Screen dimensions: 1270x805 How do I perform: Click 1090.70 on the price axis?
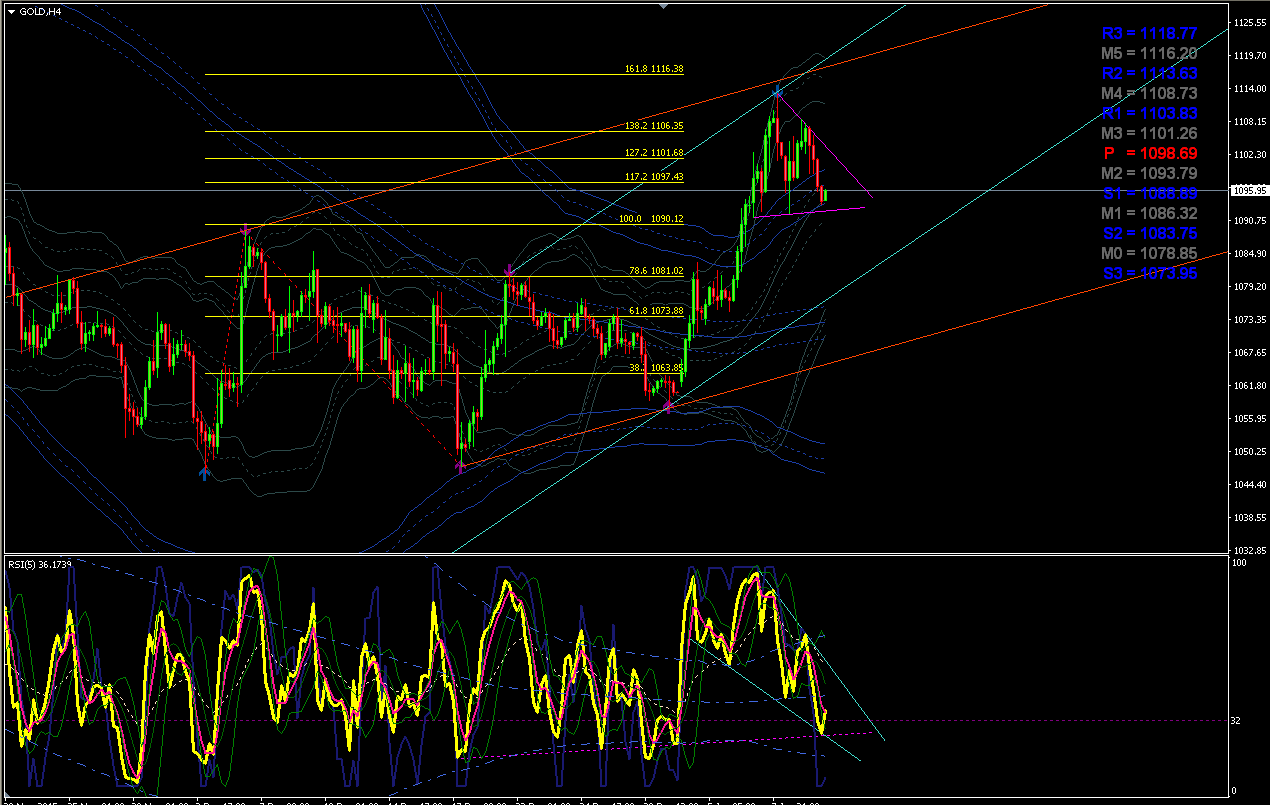pyautogui.click(x=1250, y=221)
